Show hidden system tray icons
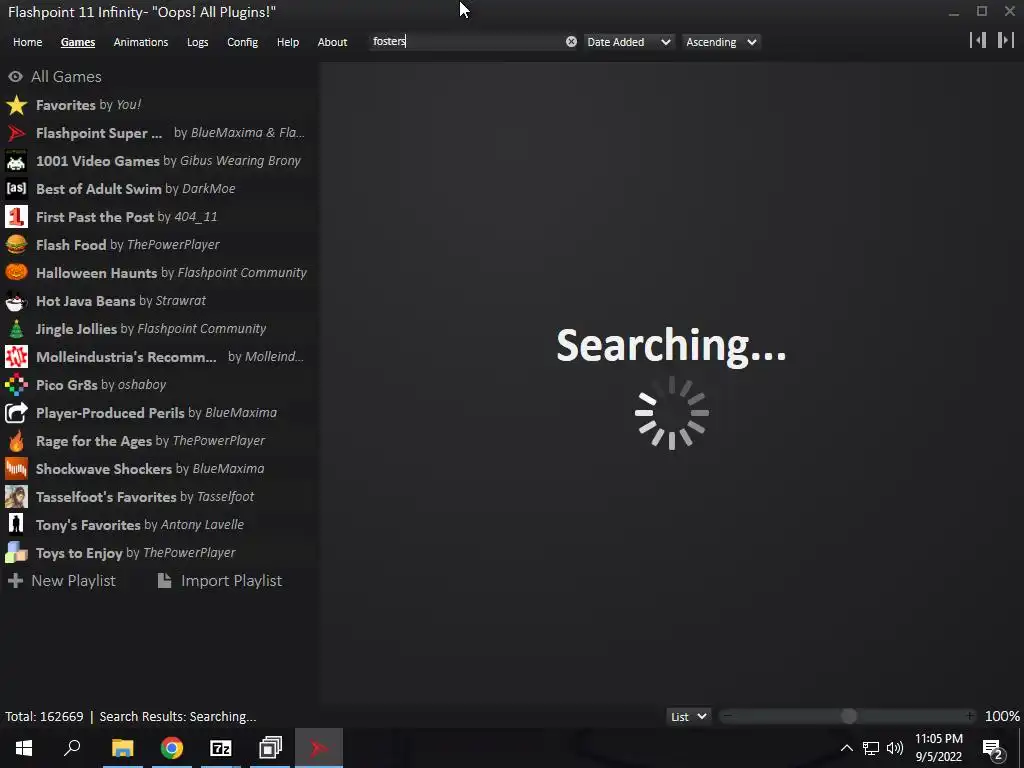 (846, 748)
